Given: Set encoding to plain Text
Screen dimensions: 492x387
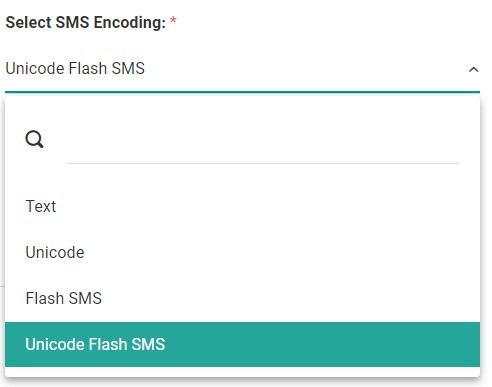Looking at the screenshot, I should [242, 206].
